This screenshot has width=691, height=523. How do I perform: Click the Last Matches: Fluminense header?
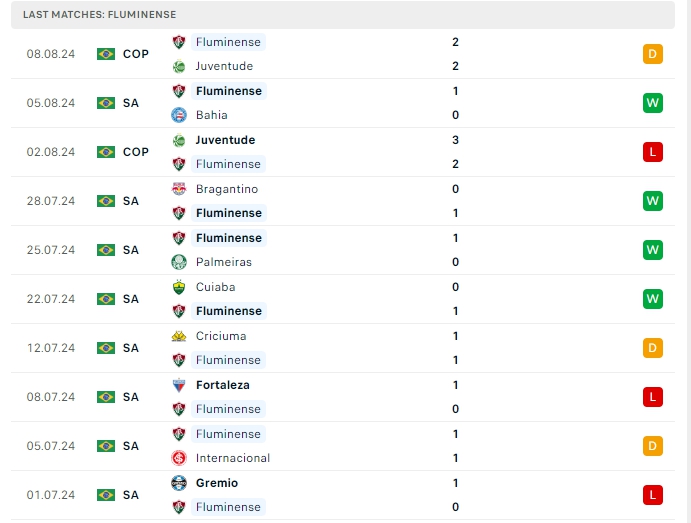[100, 15]
